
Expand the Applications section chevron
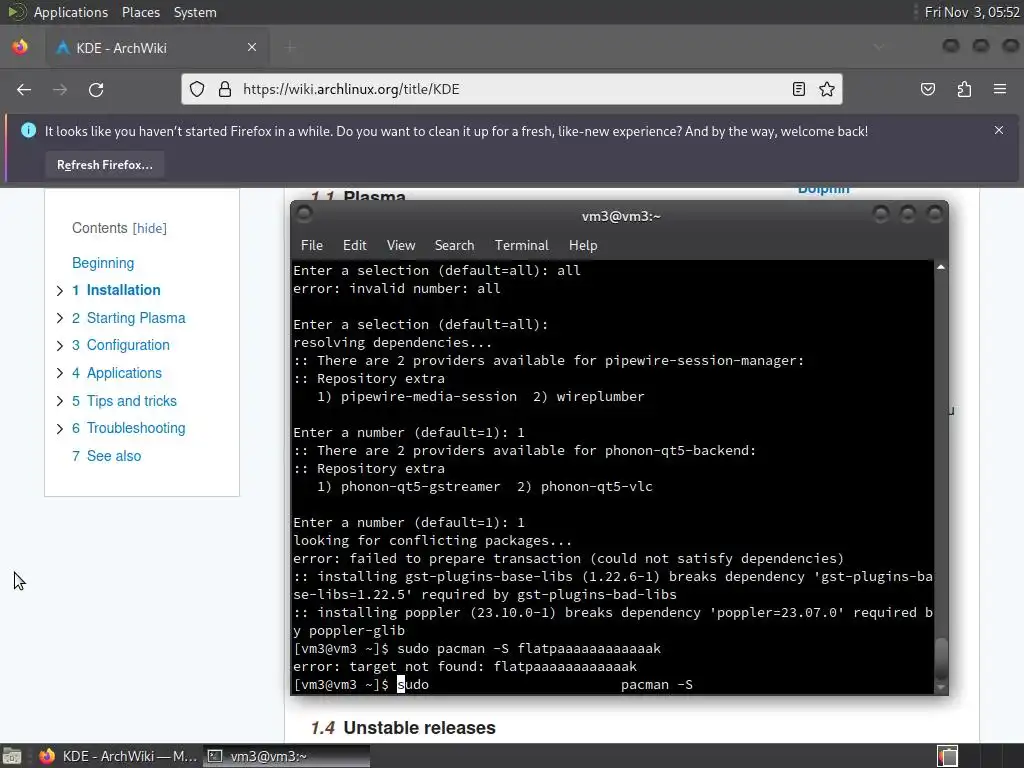tap(59, 374)
